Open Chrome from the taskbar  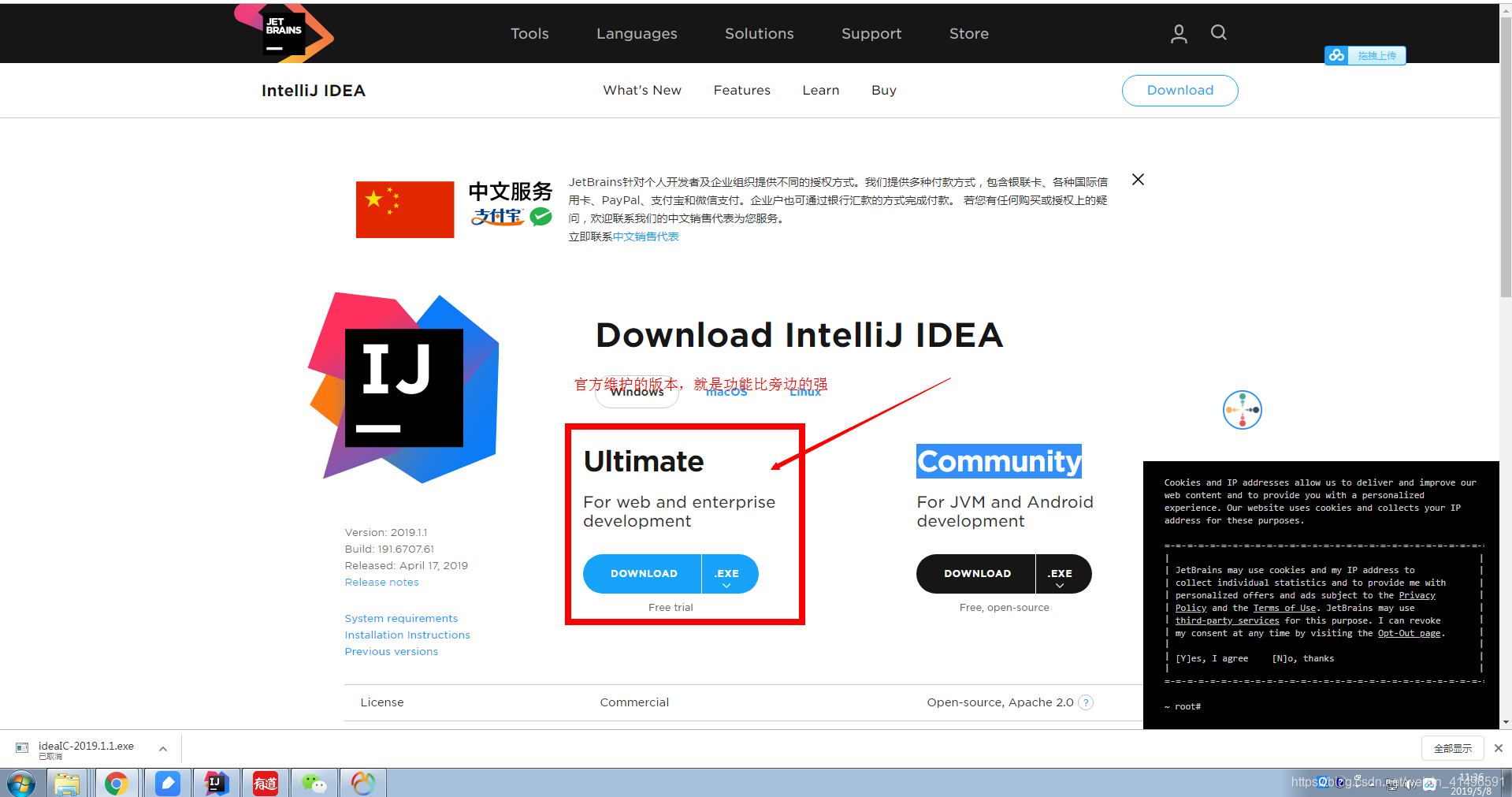[117, 784]
